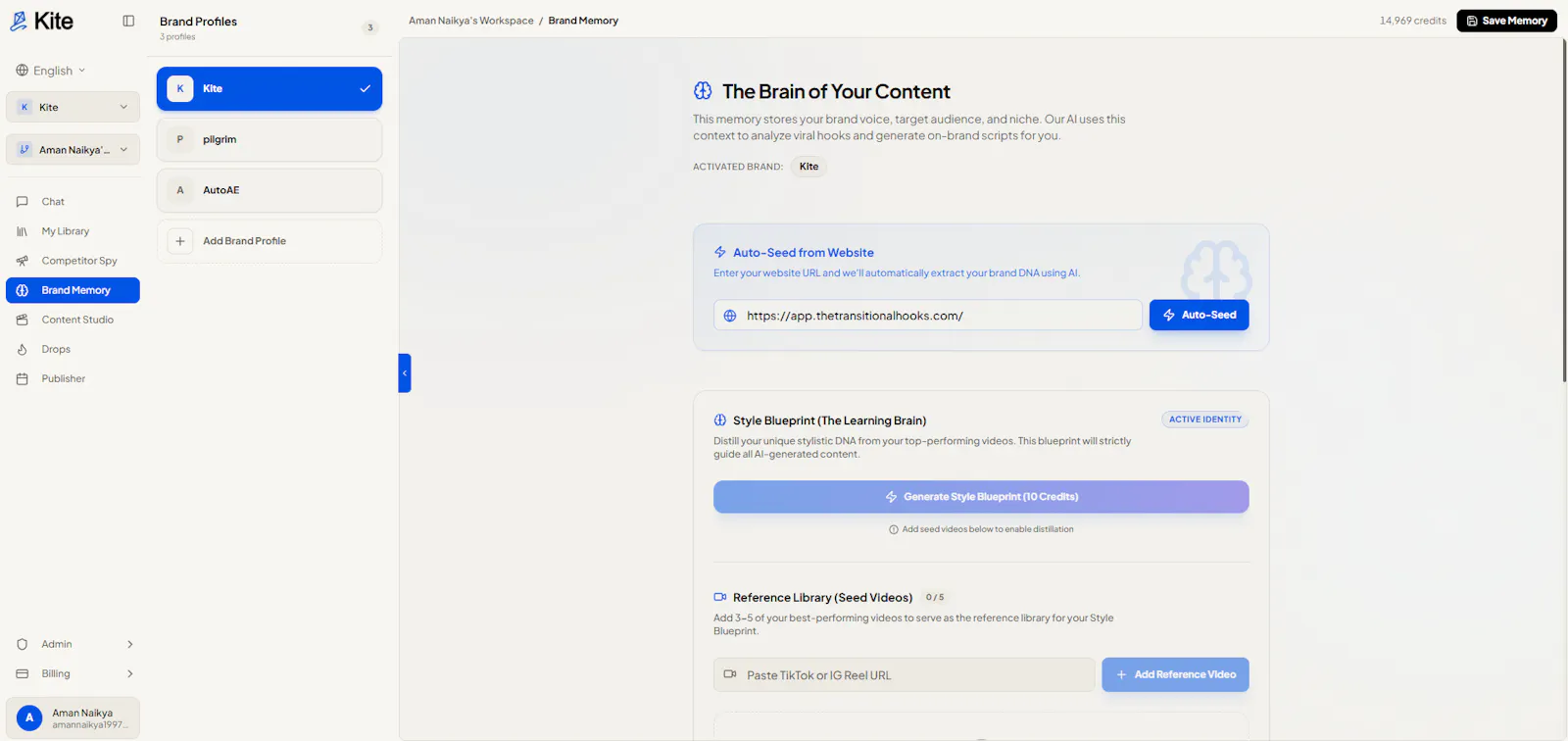This screenshot has height=741, width=1568.
Task: Click the K avatar on Kite profile
Action: click(180, 88)
